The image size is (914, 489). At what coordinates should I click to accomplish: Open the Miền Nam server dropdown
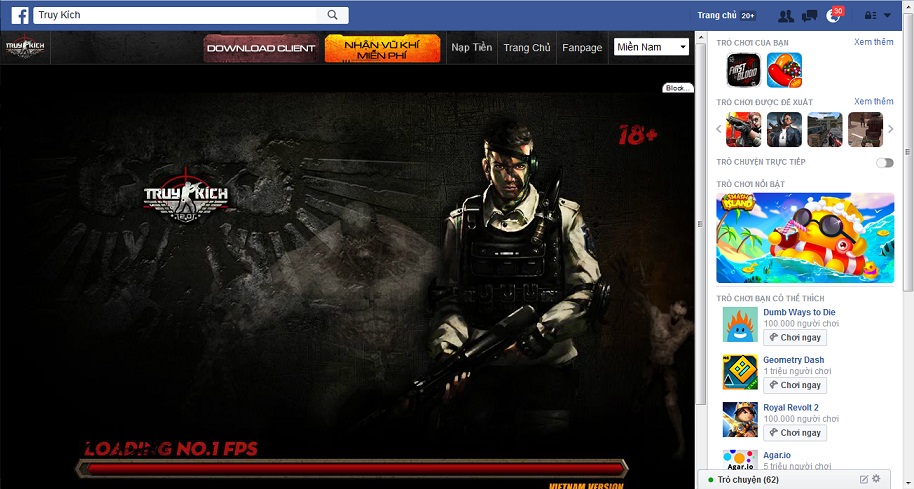tap(651, 47)
